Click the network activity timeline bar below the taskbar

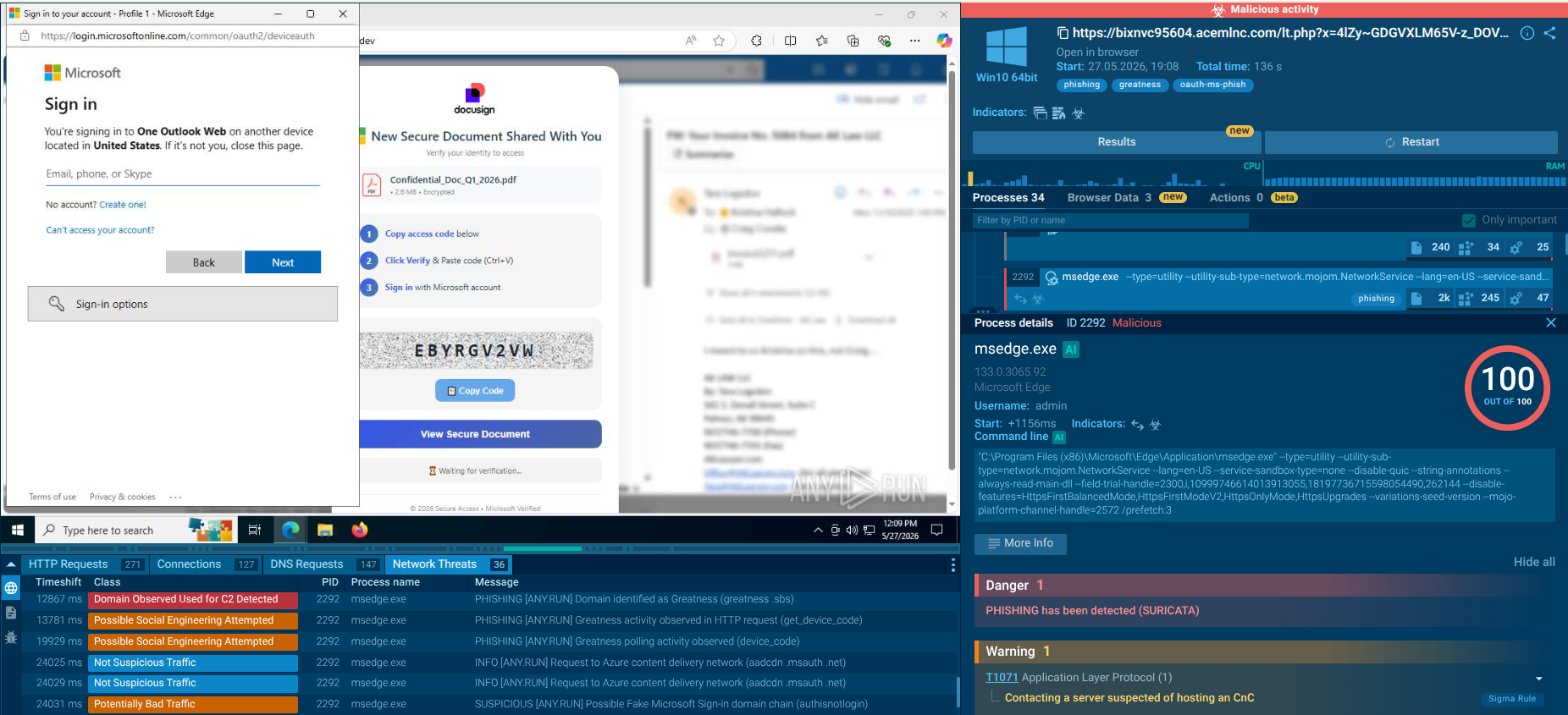coord(479,548)
